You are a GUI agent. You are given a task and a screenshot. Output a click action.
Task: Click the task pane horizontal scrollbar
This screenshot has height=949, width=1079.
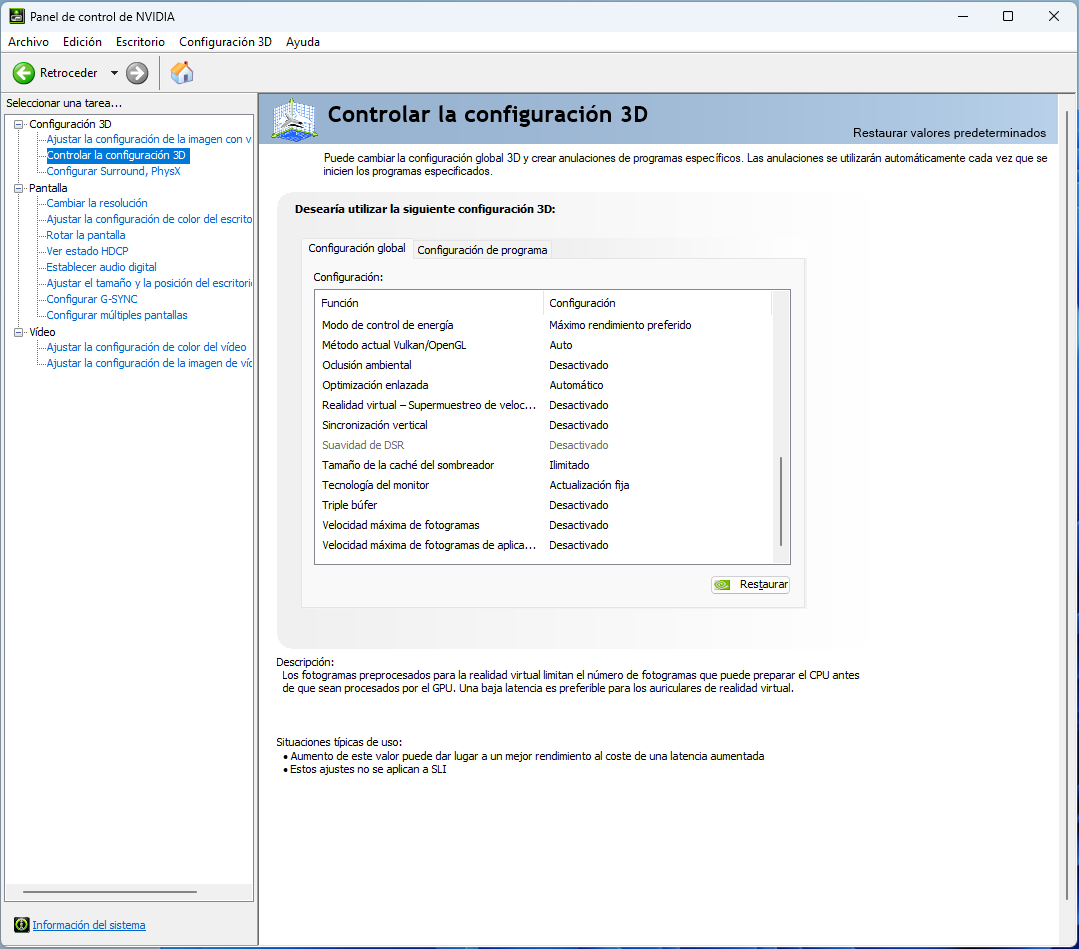(110, 892)
